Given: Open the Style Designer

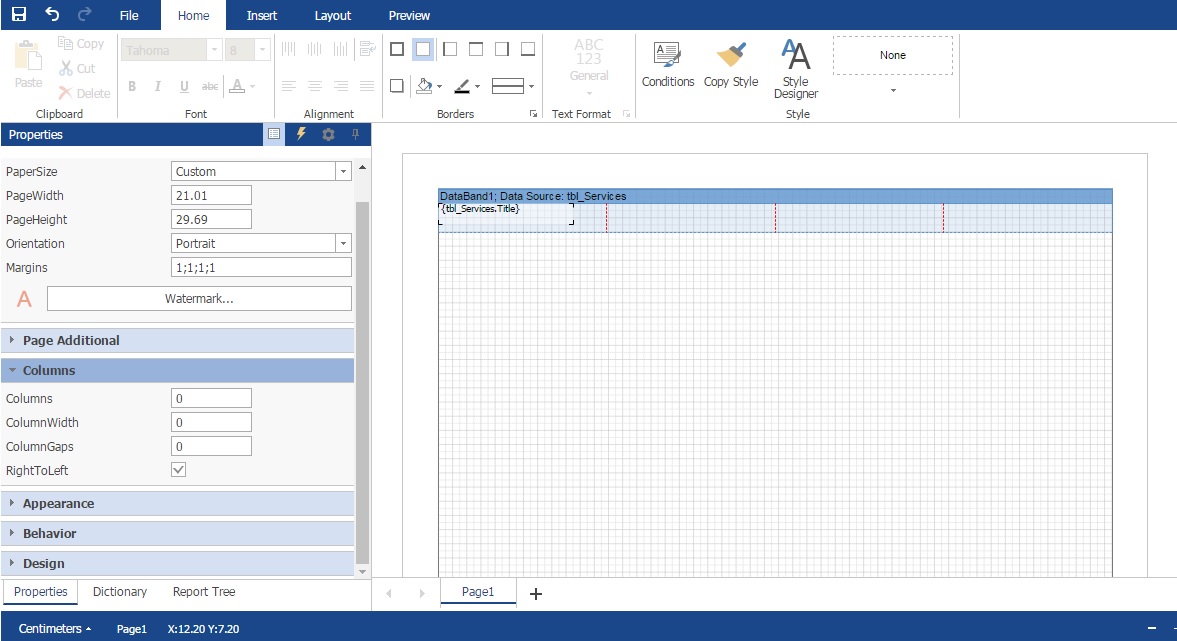Looking at the screenshot, I should point(796,69).
